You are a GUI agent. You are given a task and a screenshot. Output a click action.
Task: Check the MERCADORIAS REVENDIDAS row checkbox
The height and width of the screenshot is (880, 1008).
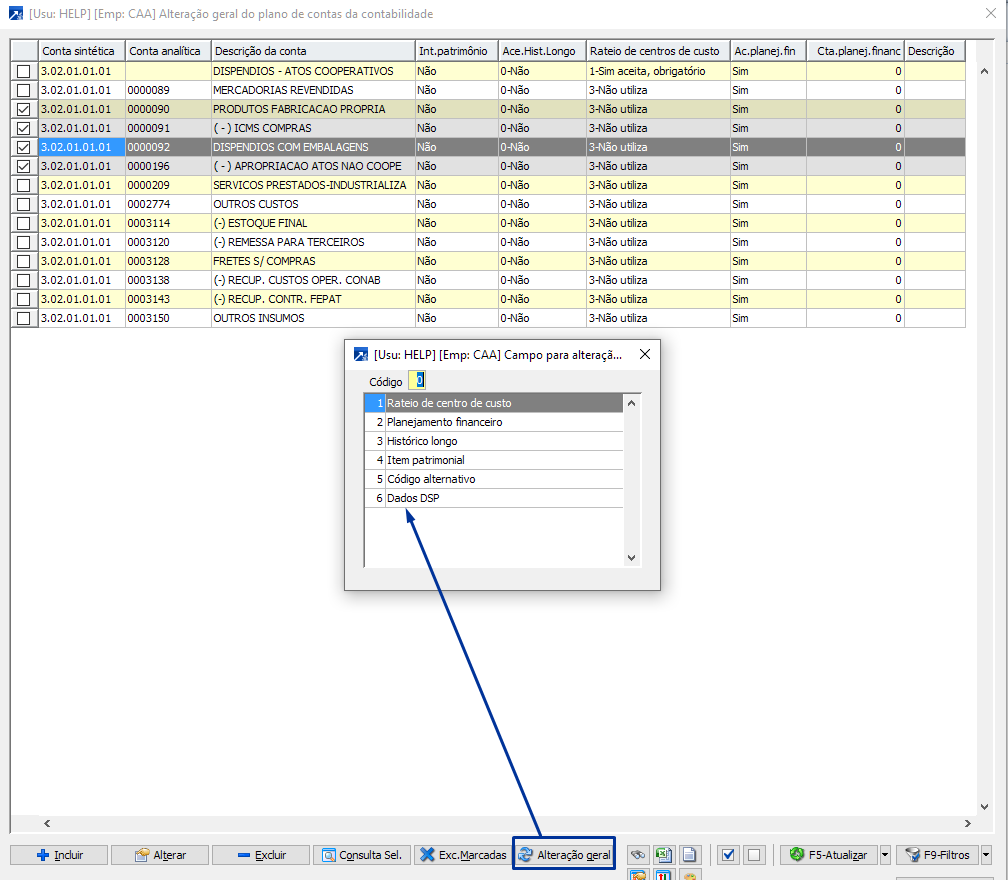[24, 90]
